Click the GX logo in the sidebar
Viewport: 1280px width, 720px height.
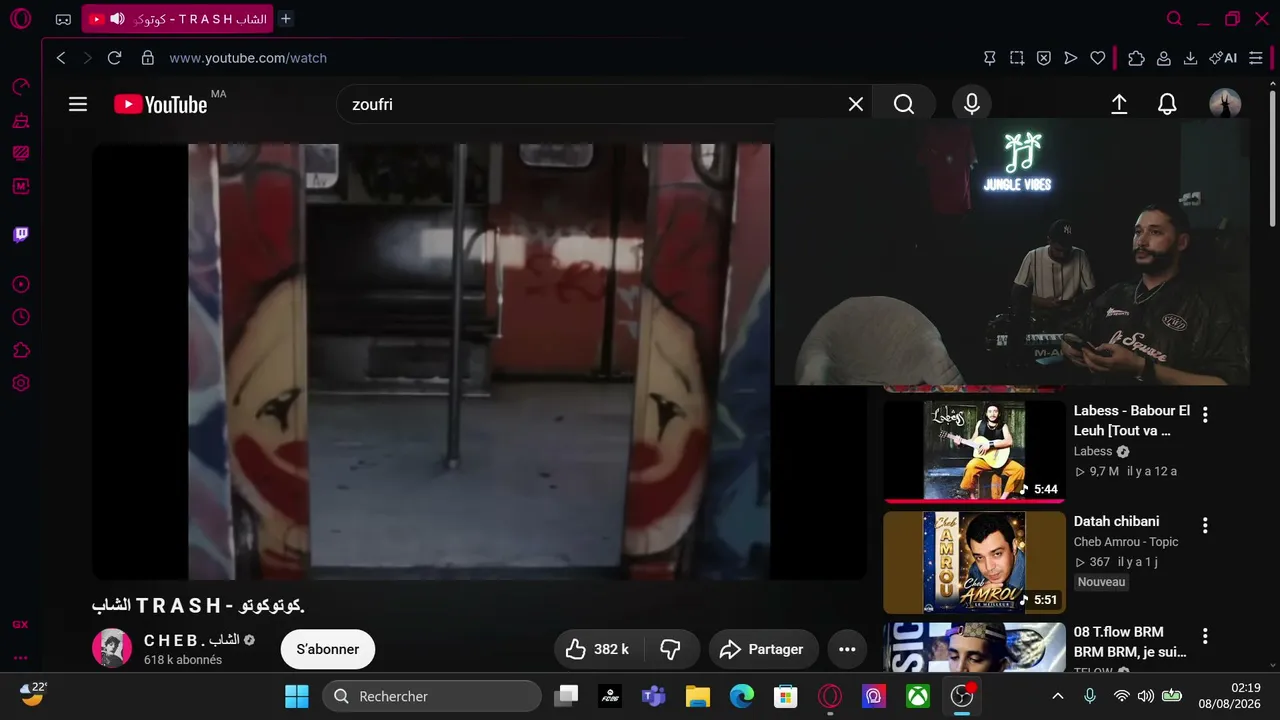[x=20, y=624]
